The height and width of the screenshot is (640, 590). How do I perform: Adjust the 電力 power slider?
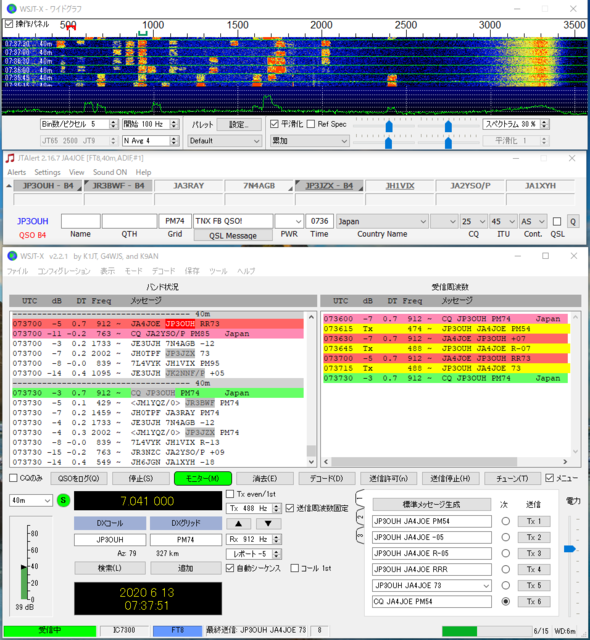tap(570, 549)
